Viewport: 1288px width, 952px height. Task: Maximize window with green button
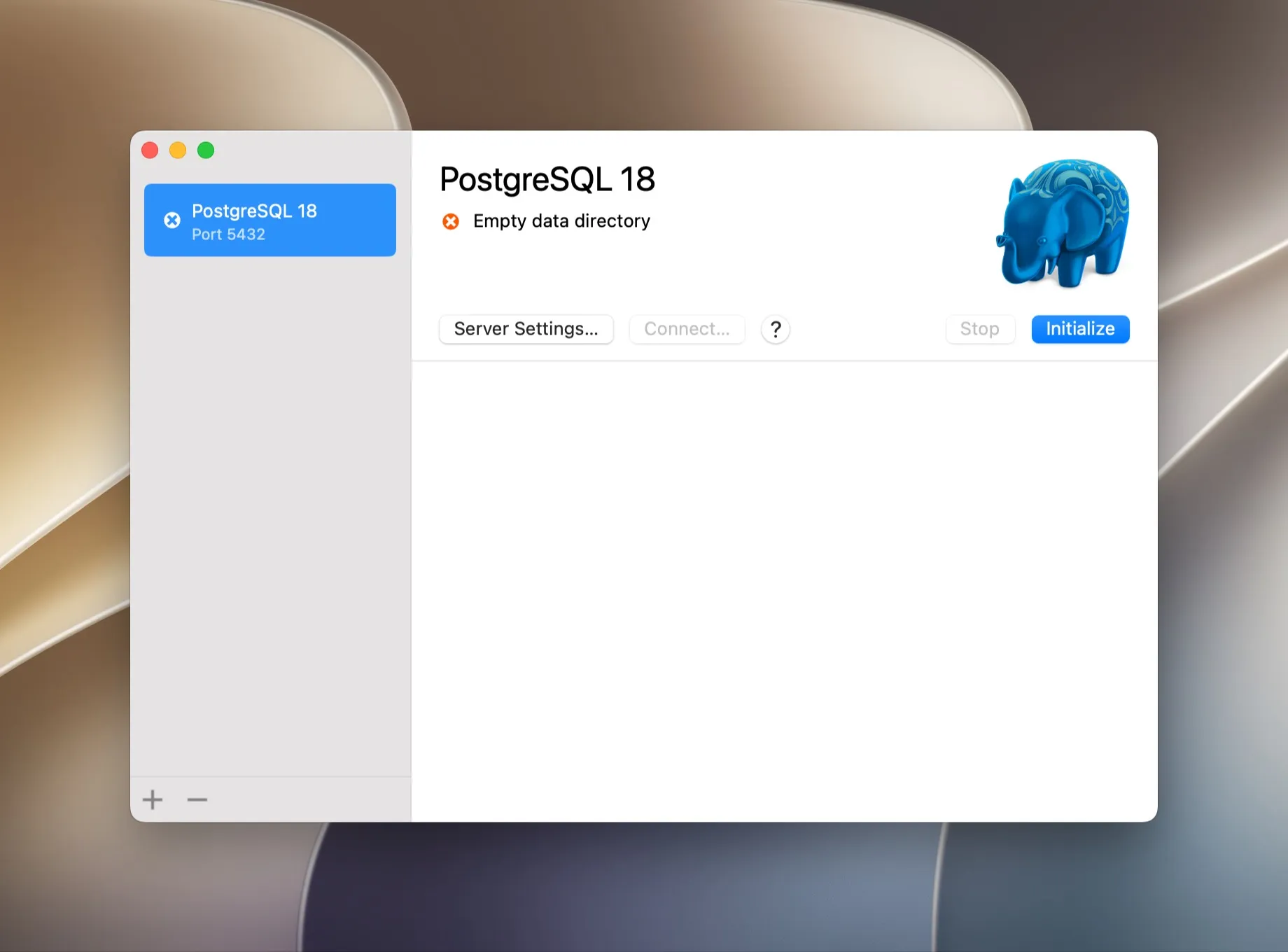tap(206, 150)
